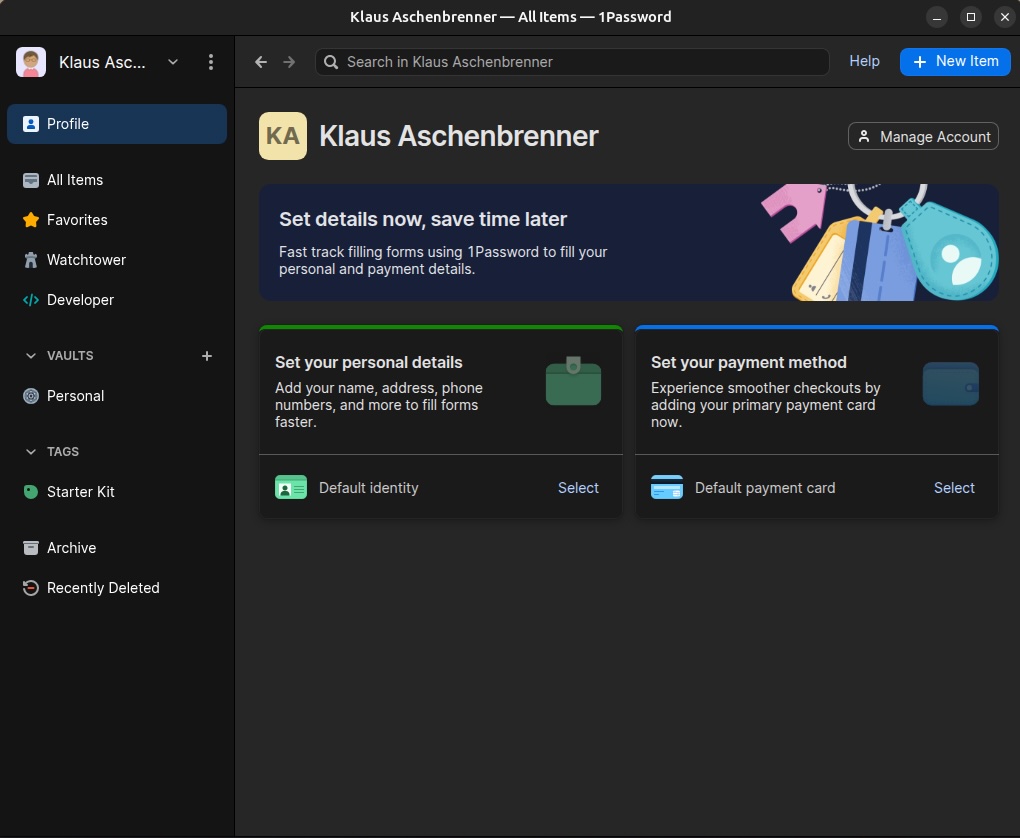
Task: Click the Personal vault icon
Action: tap(31, 396)
